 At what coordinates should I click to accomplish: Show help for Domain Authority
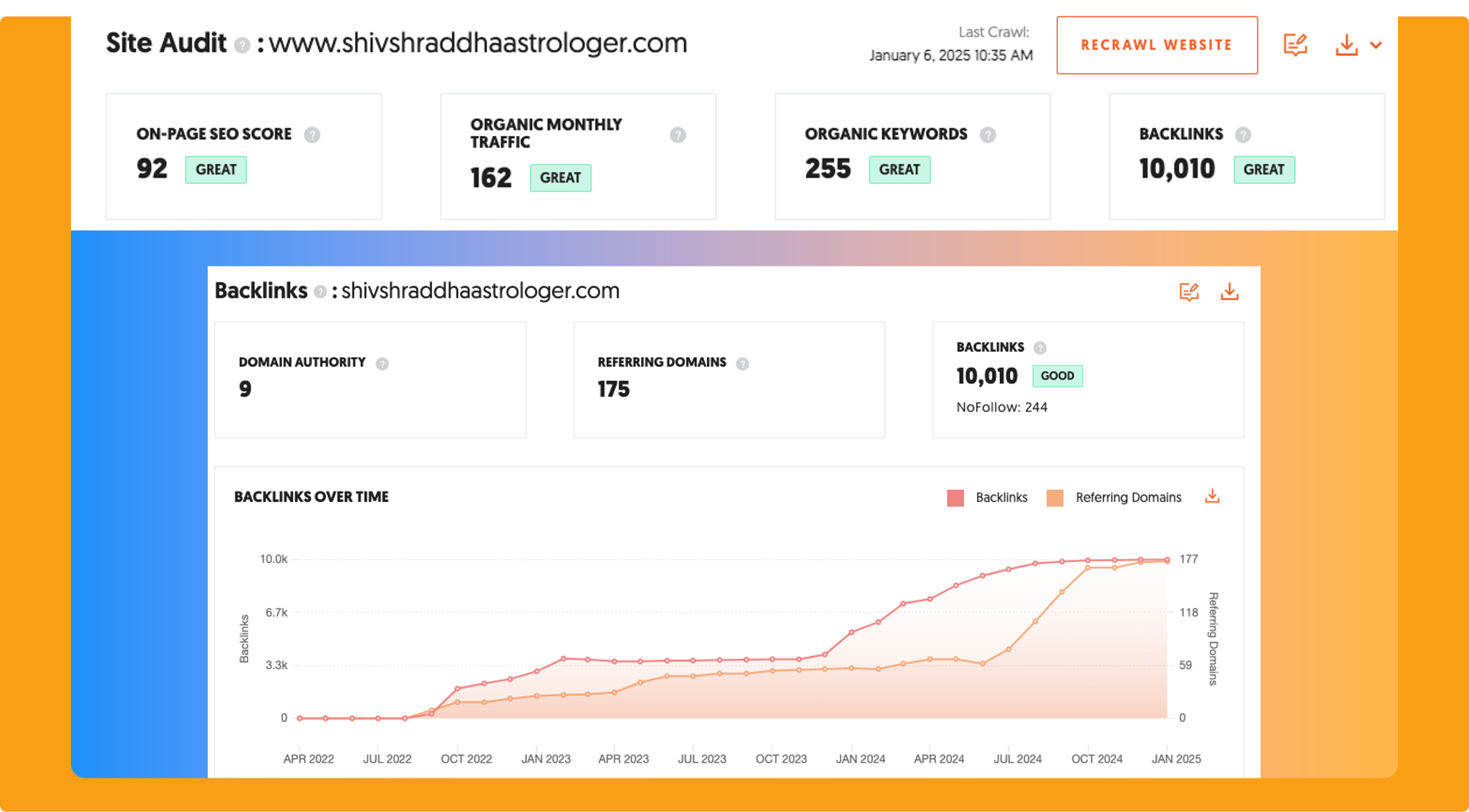click(x=382, y=364)
